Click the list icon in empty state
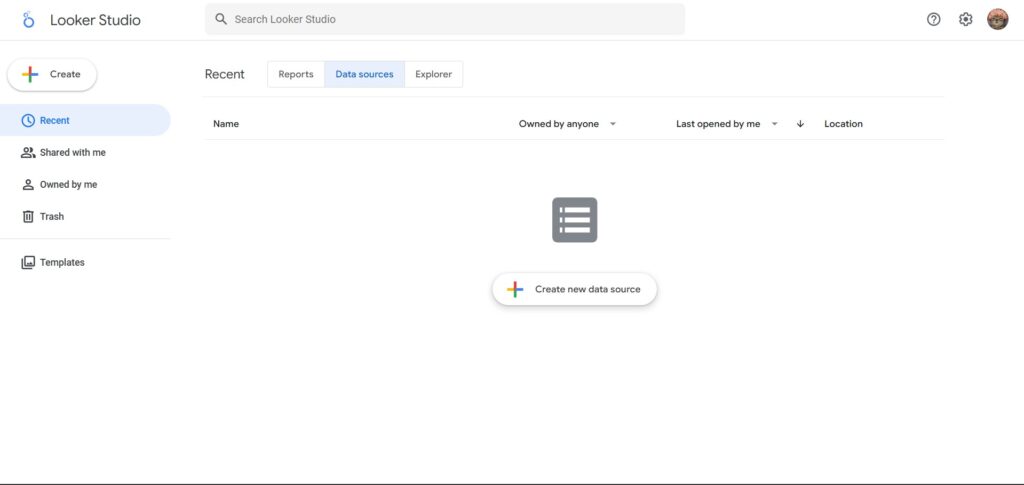 click(x=575, y=220)
